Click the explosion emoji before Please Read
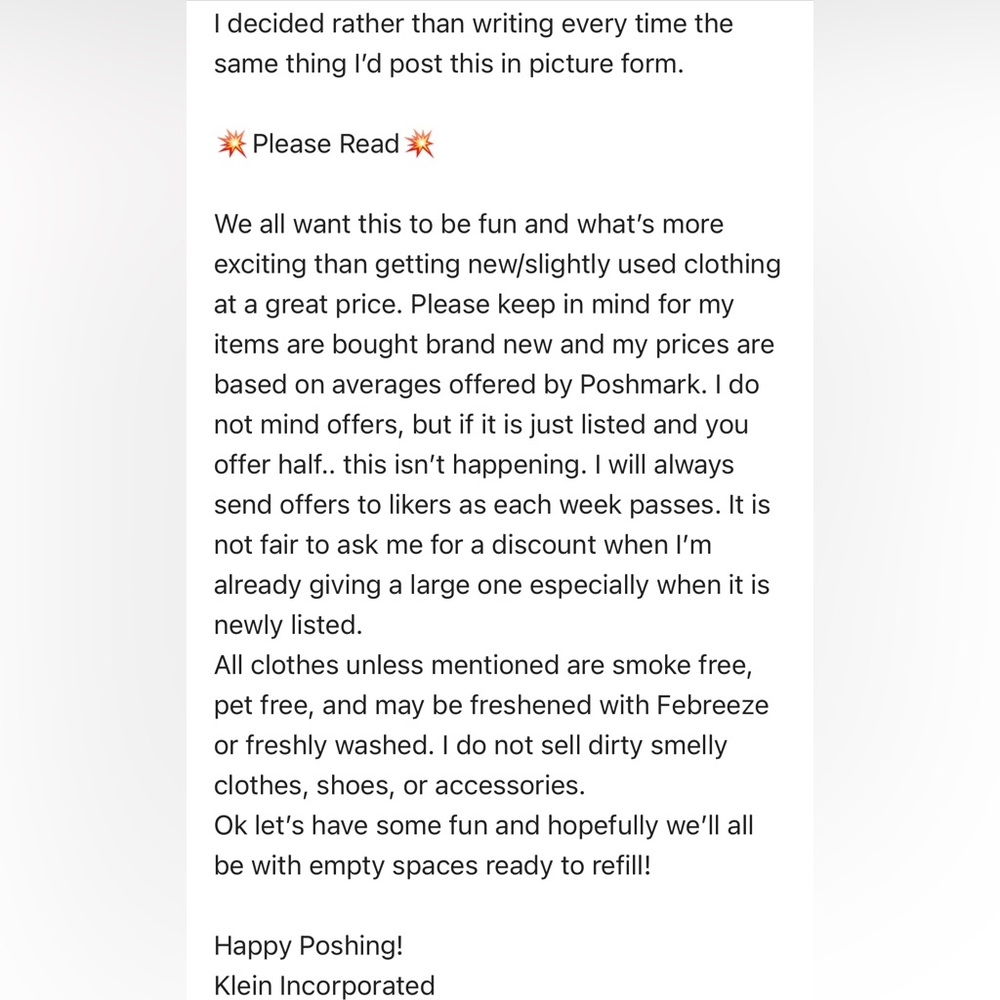The height and width of the screenshot is (1000, 1000). pos(232,143)
